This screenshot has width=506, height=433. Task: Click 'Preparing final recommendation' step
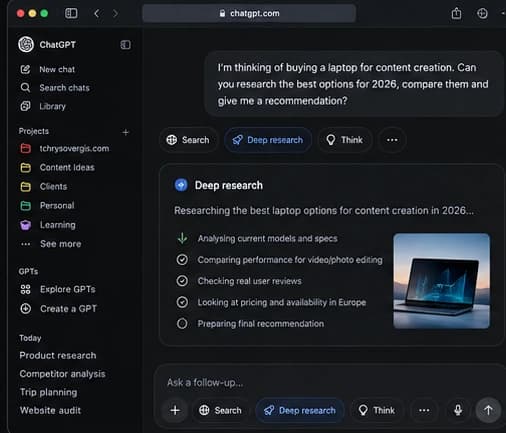pyautogui.click(x=261, y=324)
